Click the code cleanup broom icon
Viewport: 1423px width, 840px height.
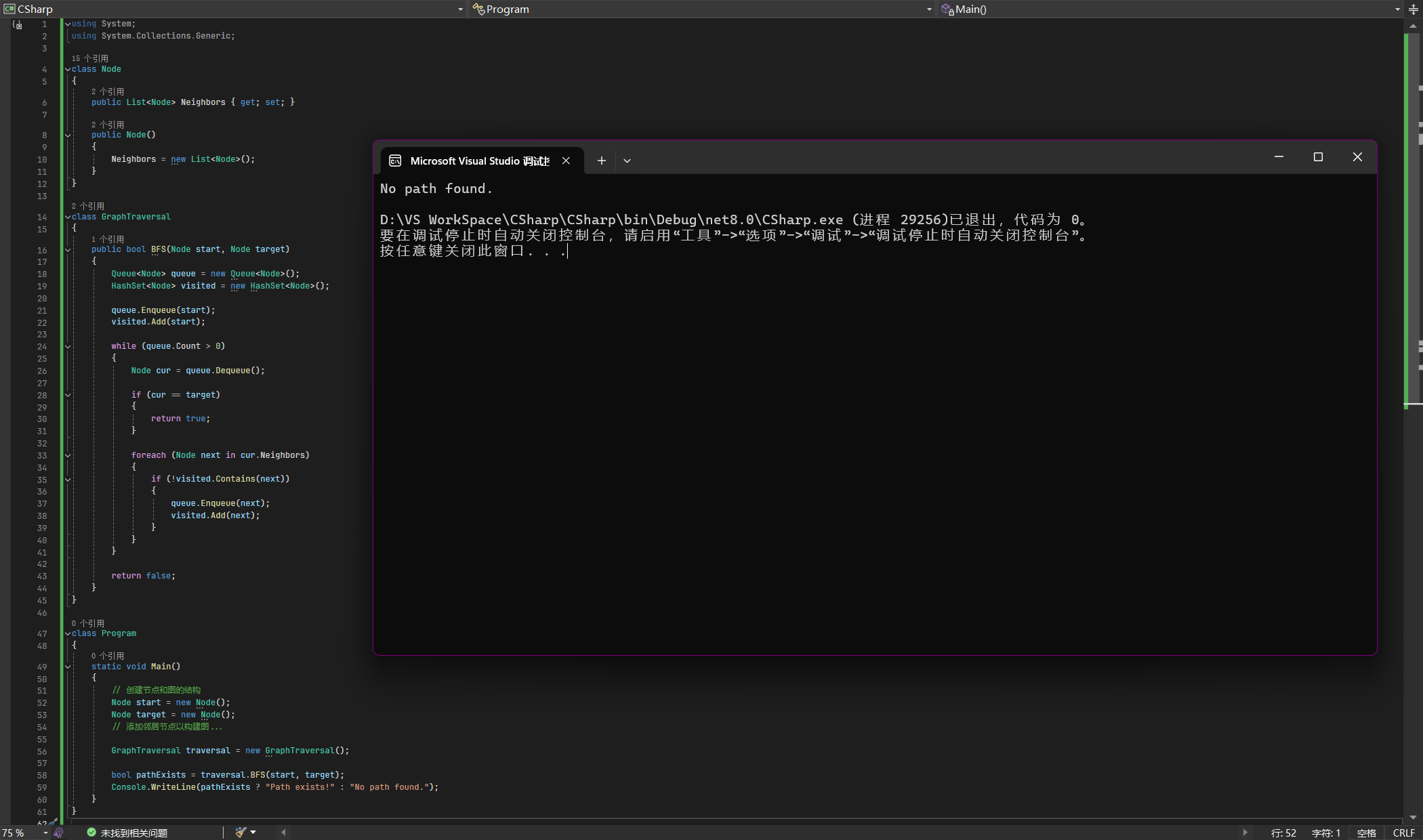coord(241,833)
